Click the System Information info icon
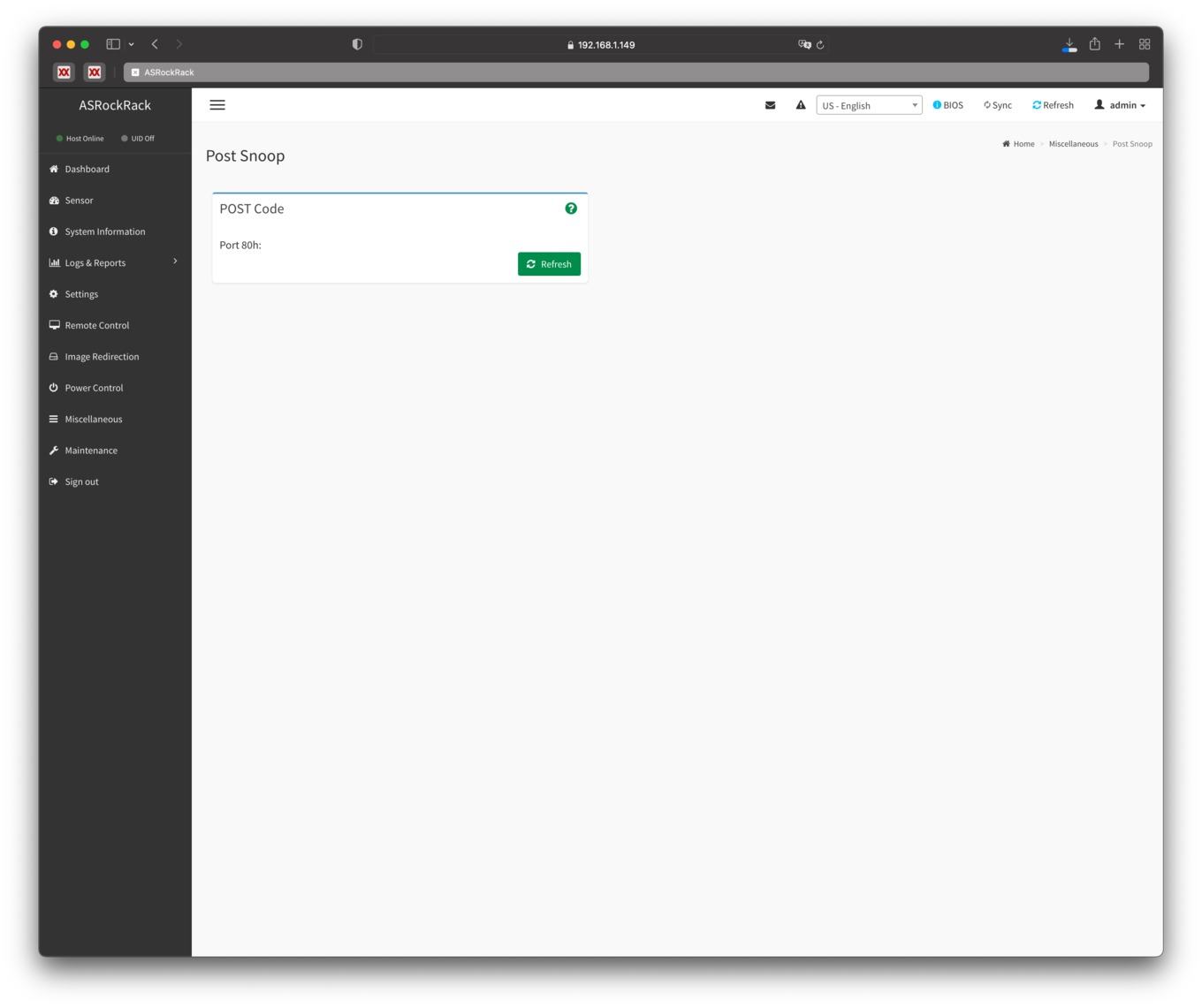 pyautogui.click(x=53, y=231)
